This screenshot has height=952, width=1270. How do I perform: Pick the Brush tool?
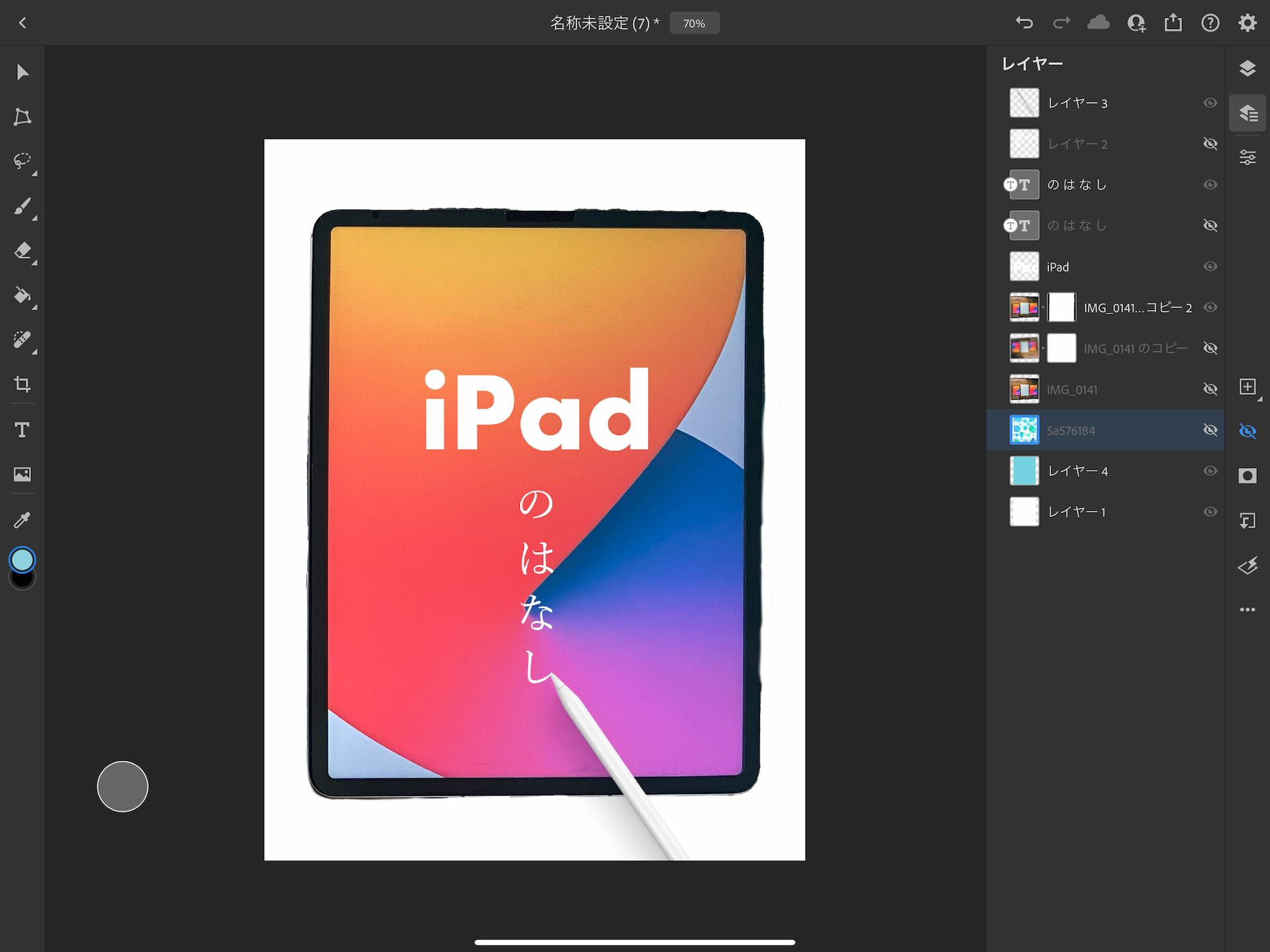click(x=22, y=206)
